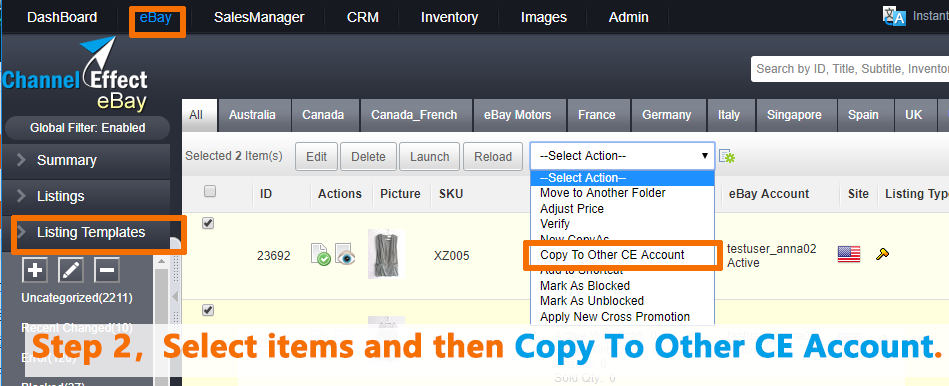949x386 pixels.
Task: Open the translate icon in top bar
Action: (894, 16)
